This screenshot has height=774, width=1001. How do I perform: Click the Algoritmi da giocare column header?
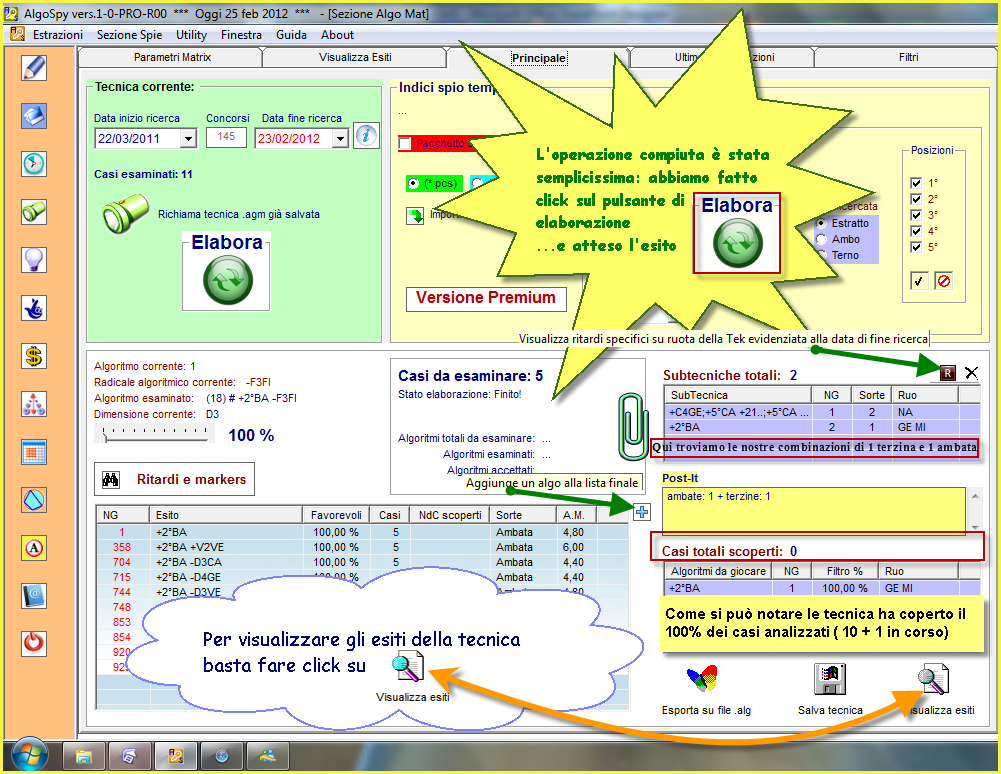tap(718, 571)
